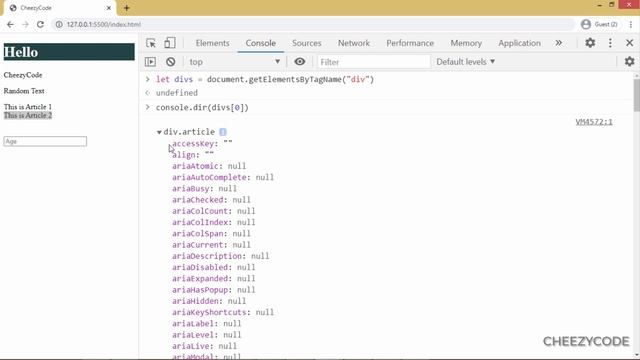
Task: Minimize the browser window
Action: click(599, 5)
